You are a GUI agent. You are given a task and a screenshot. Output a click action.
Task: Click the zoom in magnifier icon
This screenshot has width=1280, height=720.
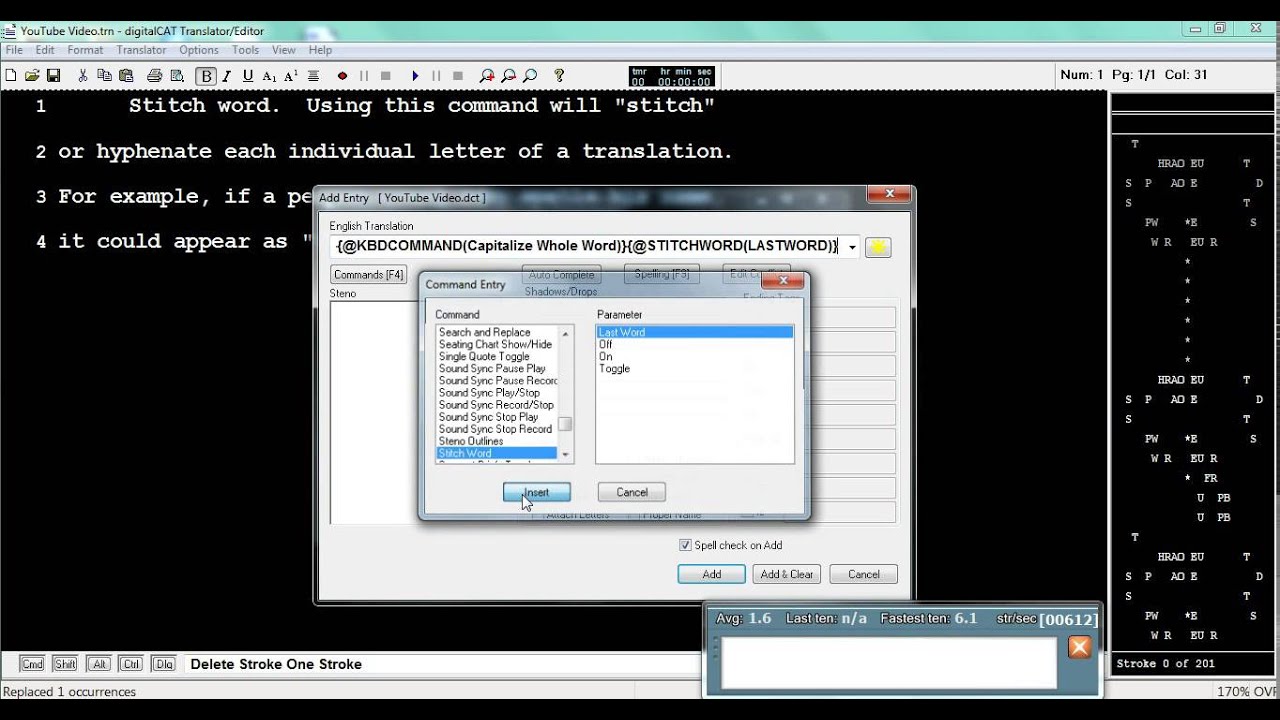click(486, 76)
